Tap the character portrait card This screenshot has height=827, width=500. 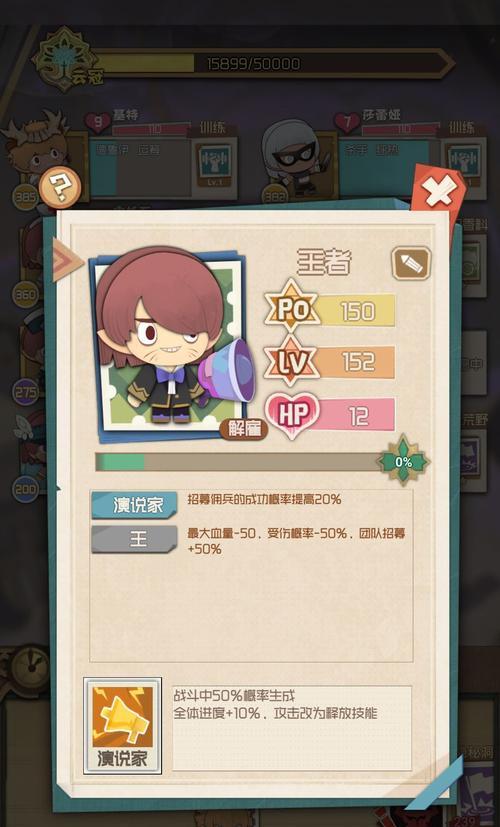[169, 341]
